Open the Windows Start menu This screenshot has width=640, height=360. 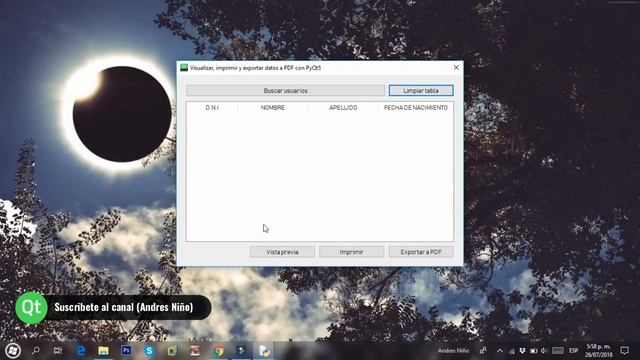13,351
